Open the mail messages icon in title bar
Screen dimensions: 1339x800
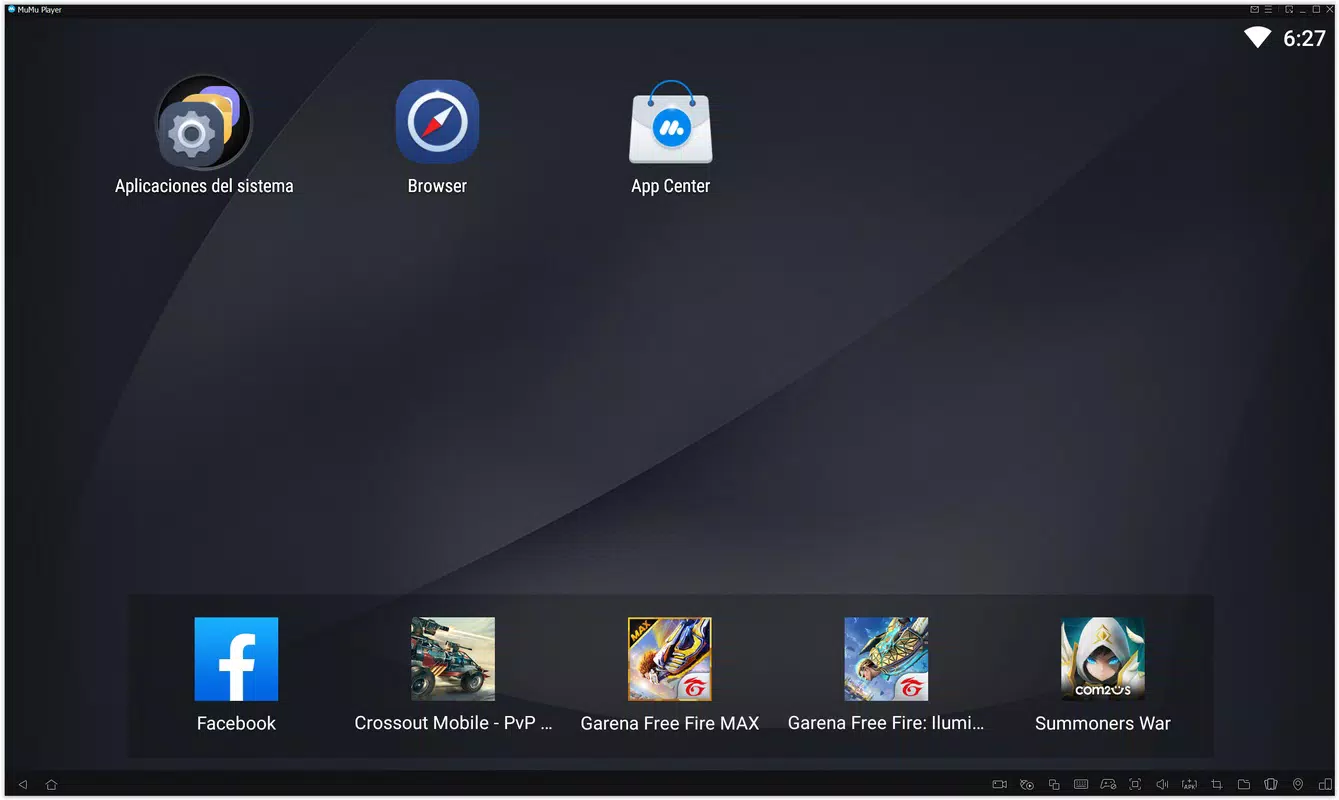coord(1255,9)
